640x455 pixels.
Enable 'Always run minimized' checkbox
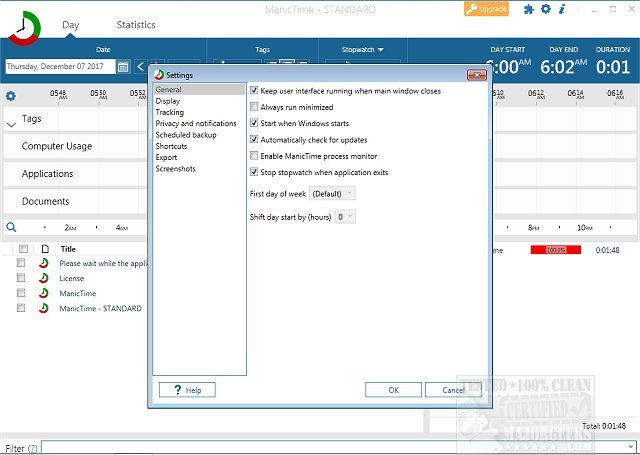pos(254,107)
